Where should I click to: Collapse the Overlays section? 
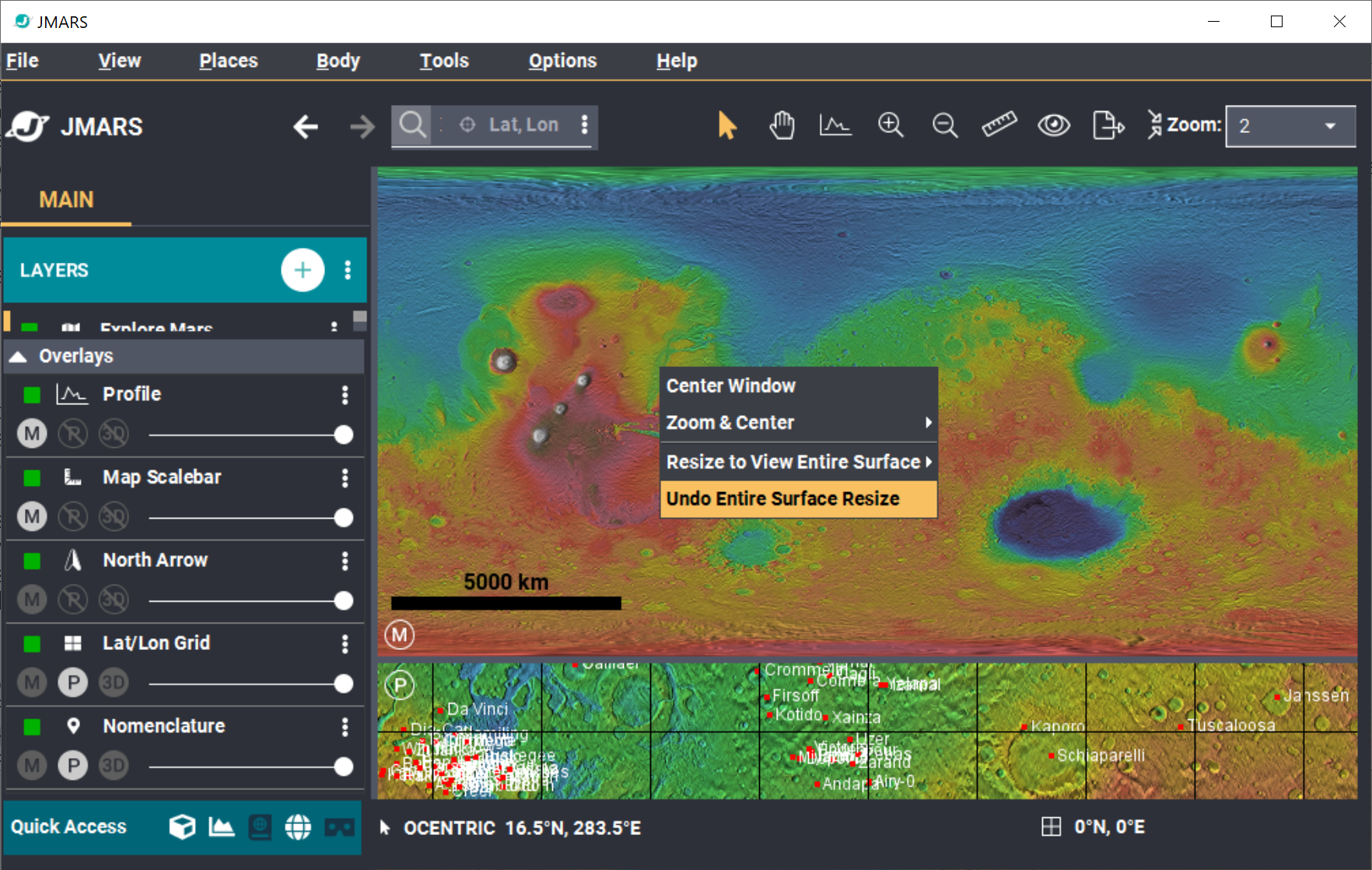point(18,356)
